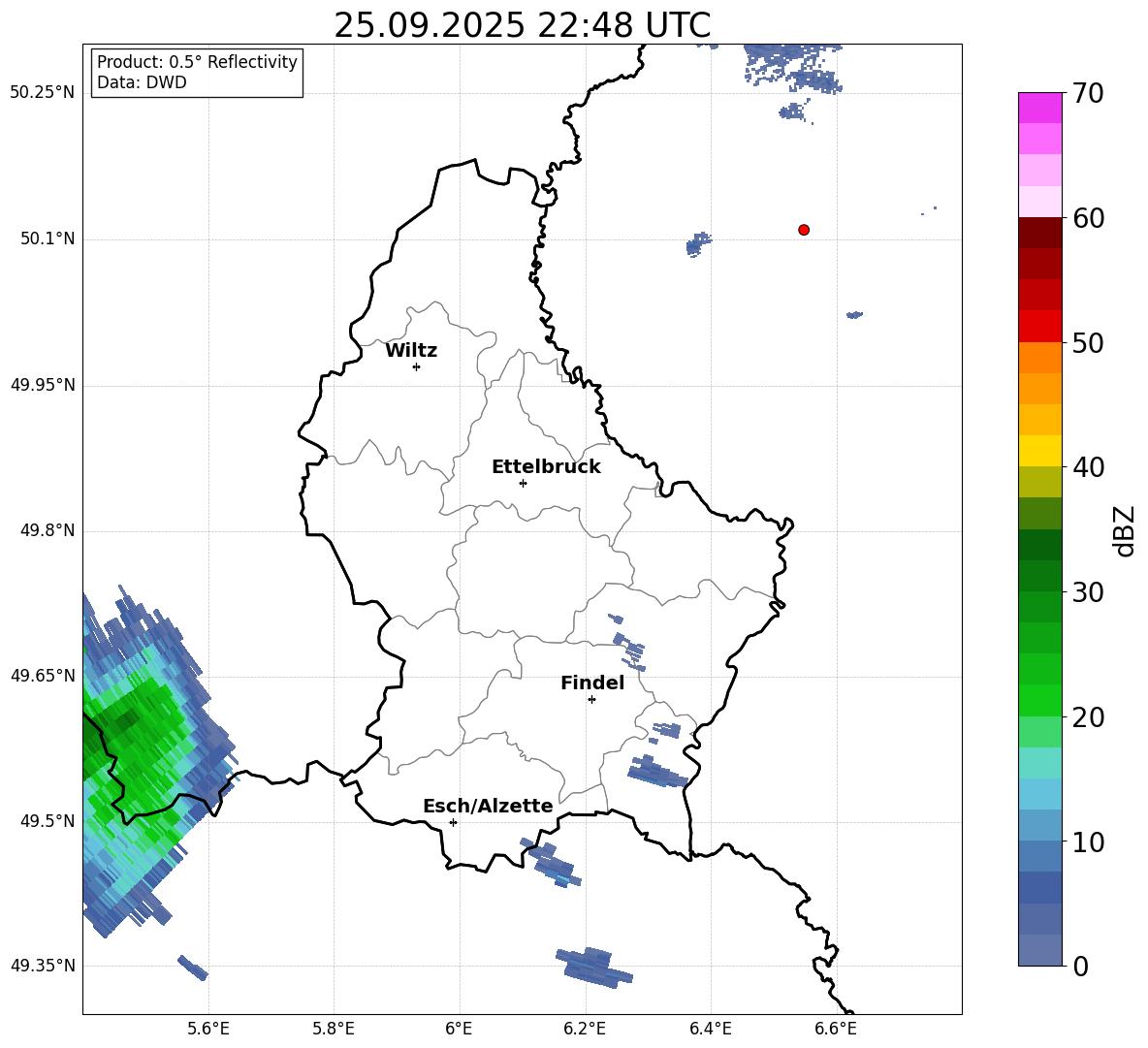Image resolution: width=1148 pixels, height=1048 pixels.
Task: Click the 'Data: DWD' text
Action: (142, 82)
